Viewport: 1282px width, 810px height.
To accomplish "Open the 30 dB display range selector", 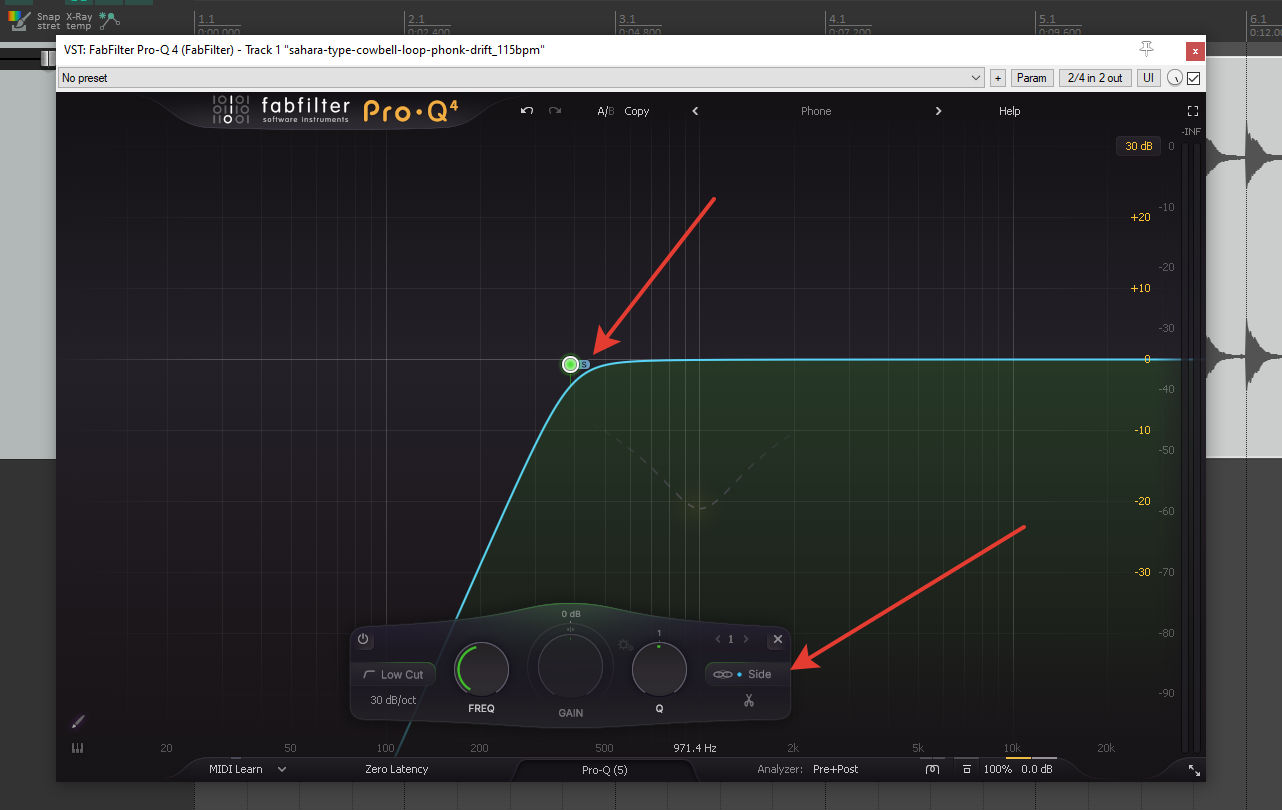I will pos(1139,146).
